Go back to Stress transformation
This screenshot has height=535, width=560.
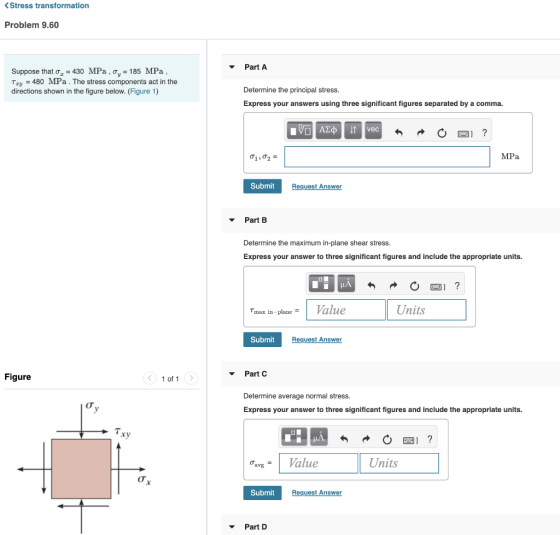point(47,5)
